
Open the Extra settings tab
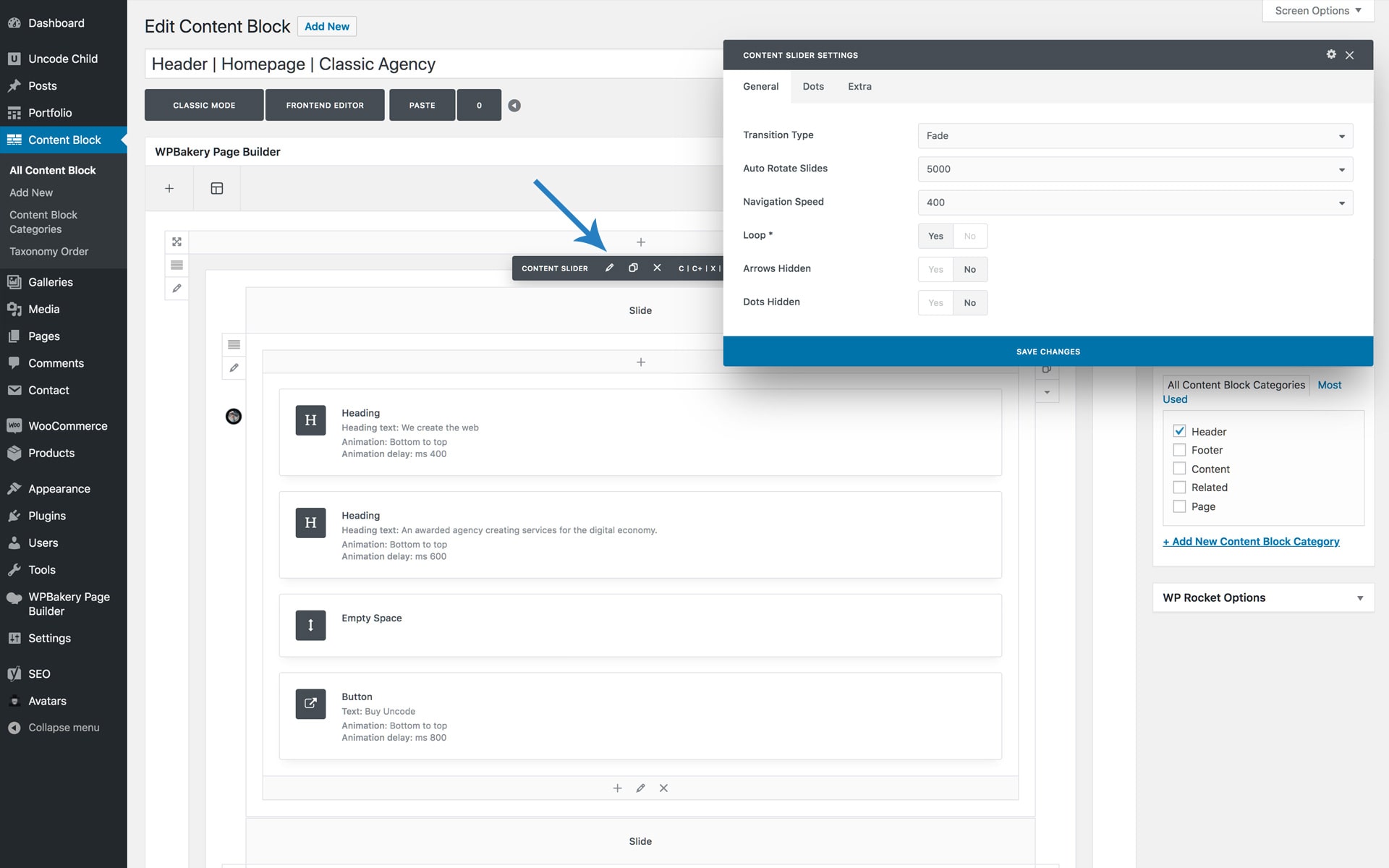(859, 86)
